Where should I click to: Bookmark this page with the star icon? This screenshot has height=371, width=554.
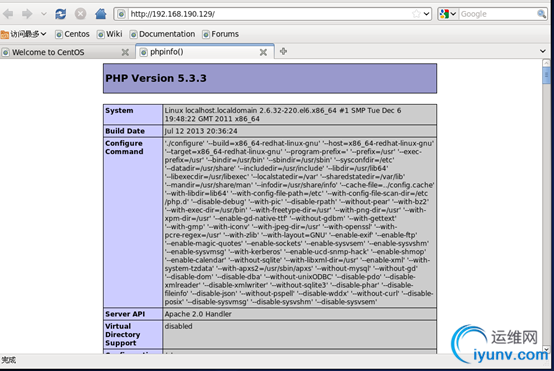(x=416, y=14)
